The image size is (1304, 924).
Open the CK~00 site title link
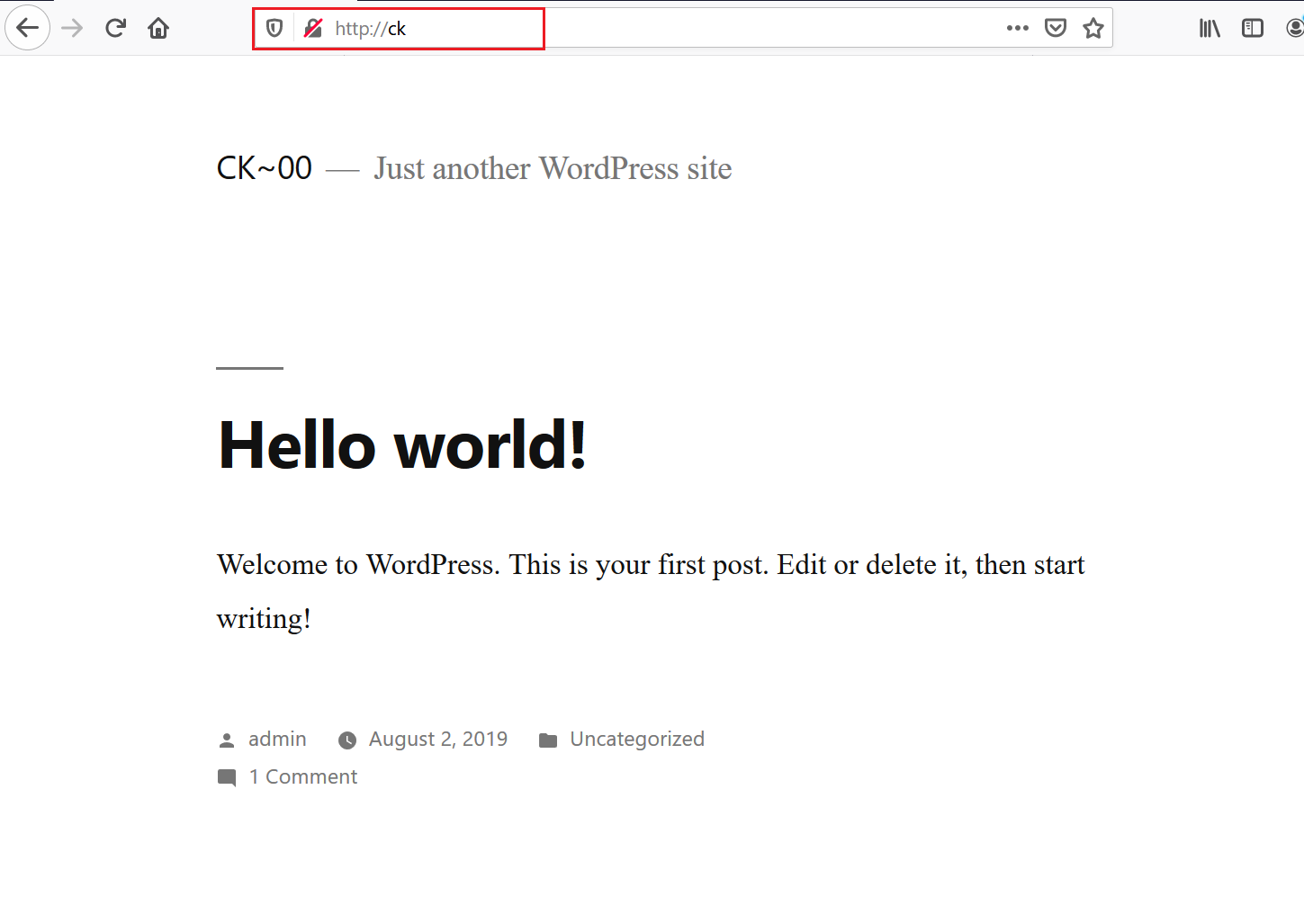coord(265,168)
